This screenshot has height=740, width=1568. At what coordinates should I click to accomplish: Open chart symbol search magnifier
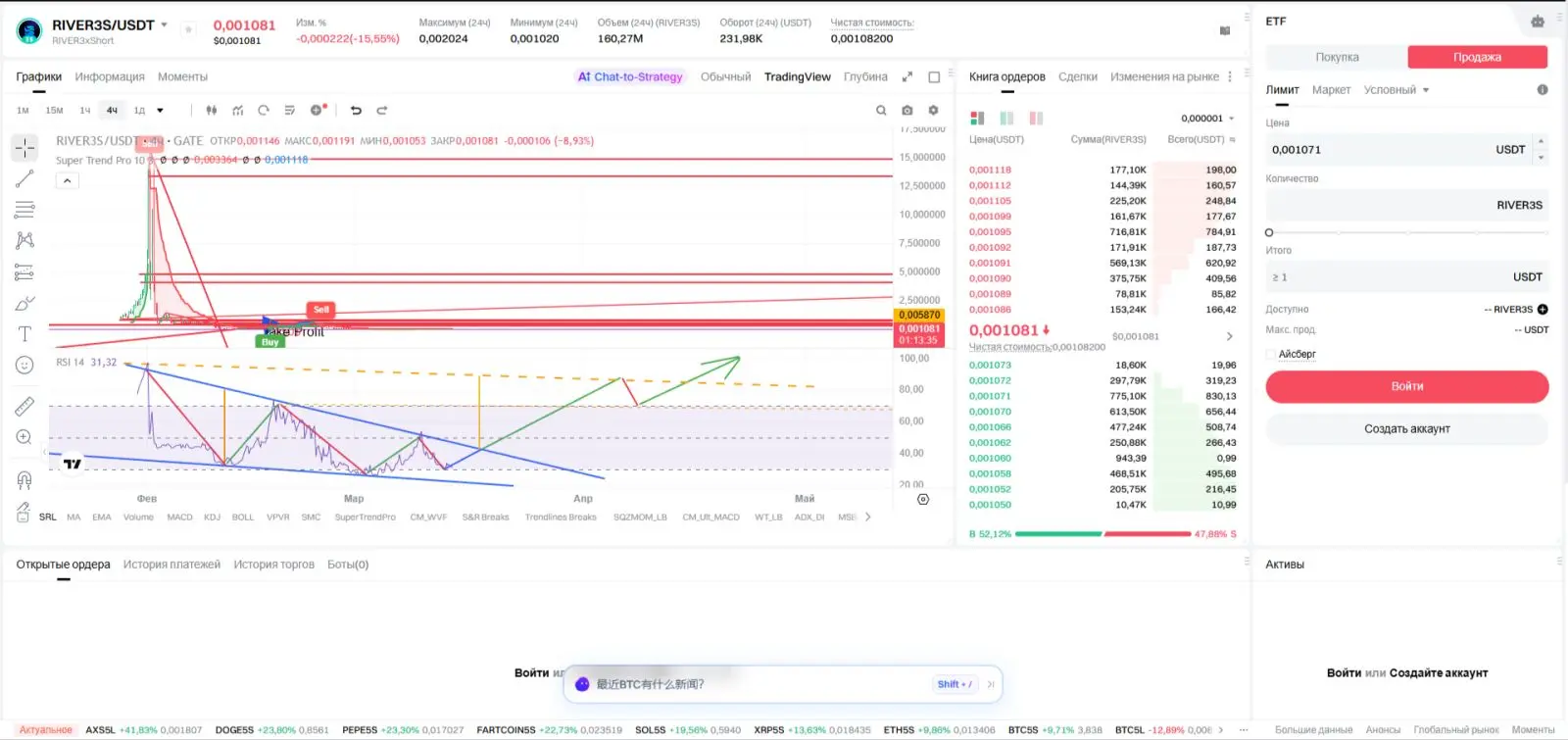point(881,111)
